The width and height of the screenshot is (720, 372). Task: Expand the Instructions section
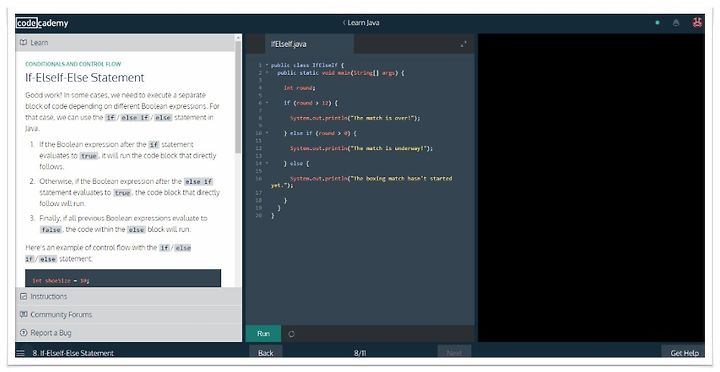129,296
